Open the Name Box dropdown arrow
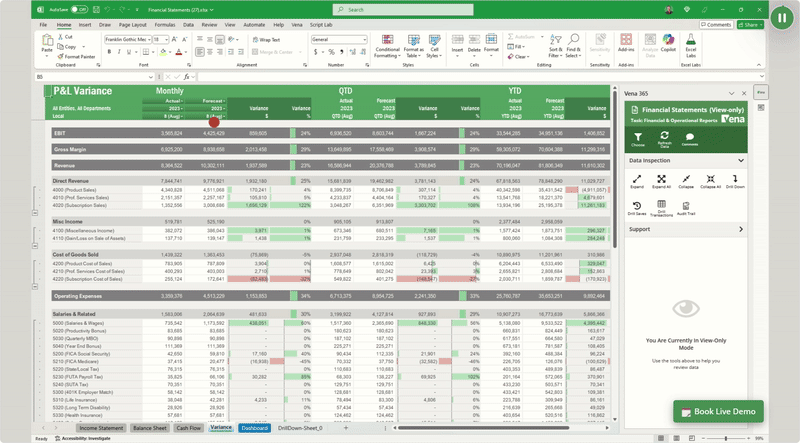Screen dimensions: 800x443 pos(151,77)
